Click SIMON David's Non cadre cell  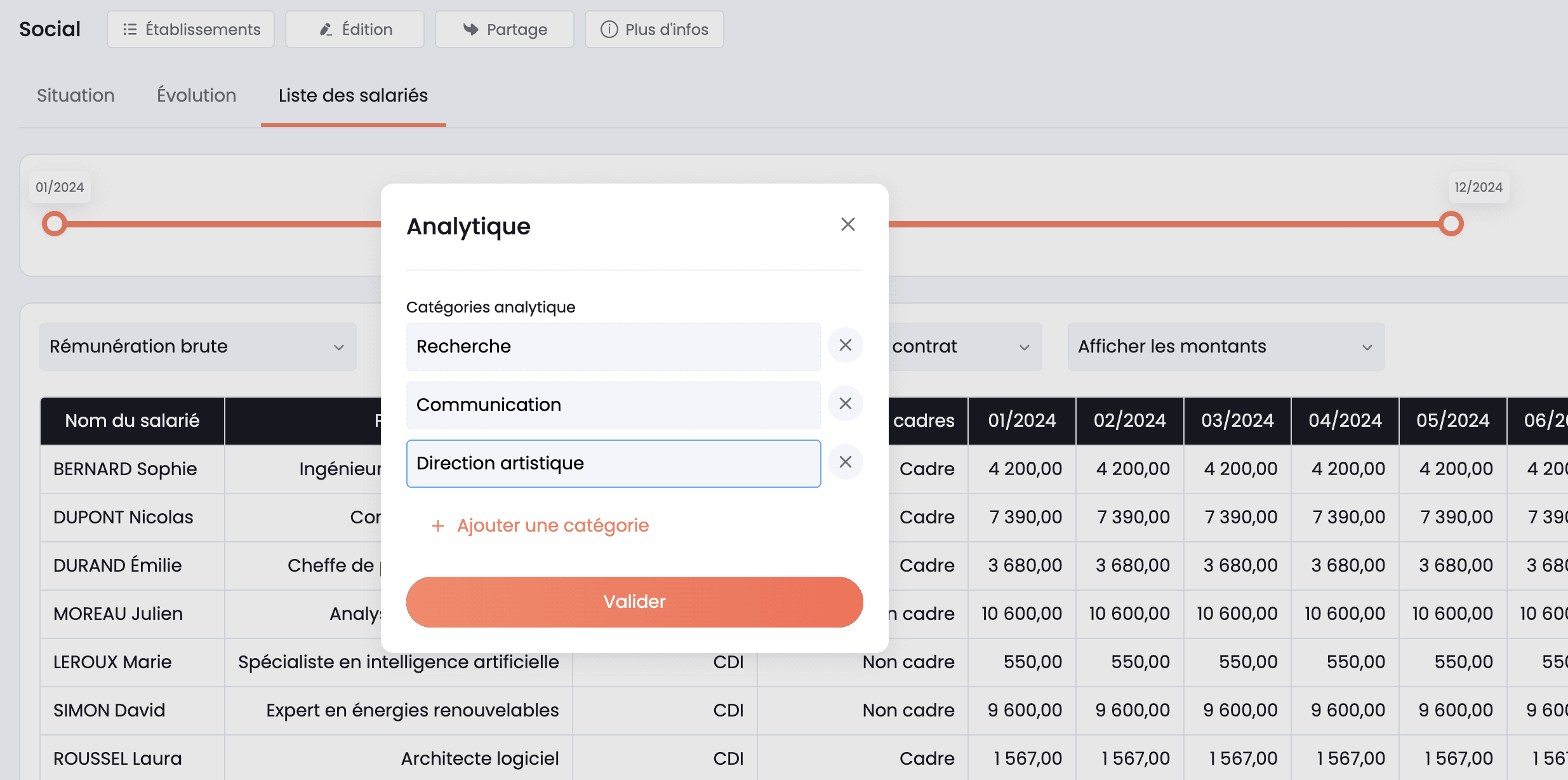click(x=863, y=710)
